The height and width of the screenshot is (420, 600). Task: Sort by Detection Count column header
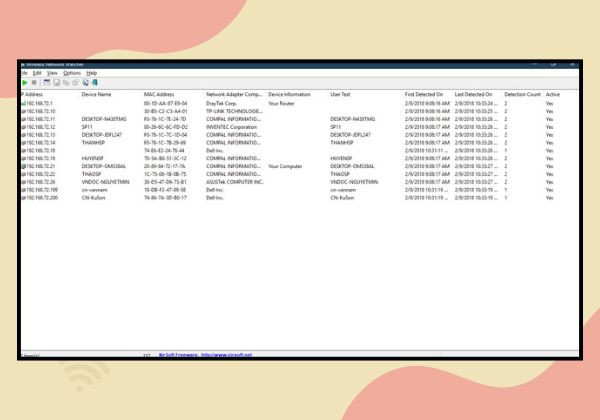(x=522, y=94)
